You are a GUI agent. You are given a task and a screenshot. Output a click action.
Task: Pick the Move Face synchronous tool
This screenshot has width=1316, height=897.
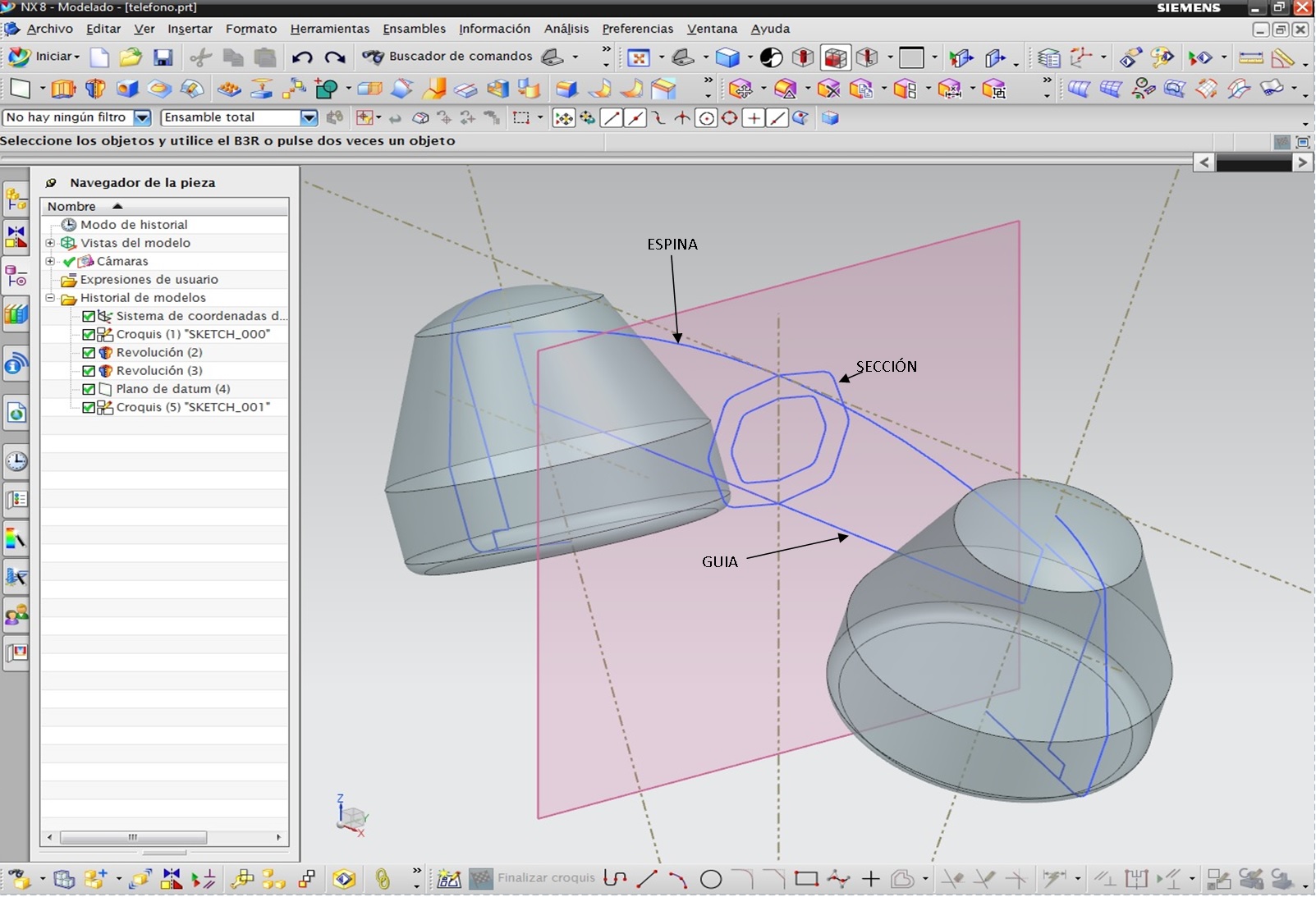(x=741, y=89)
